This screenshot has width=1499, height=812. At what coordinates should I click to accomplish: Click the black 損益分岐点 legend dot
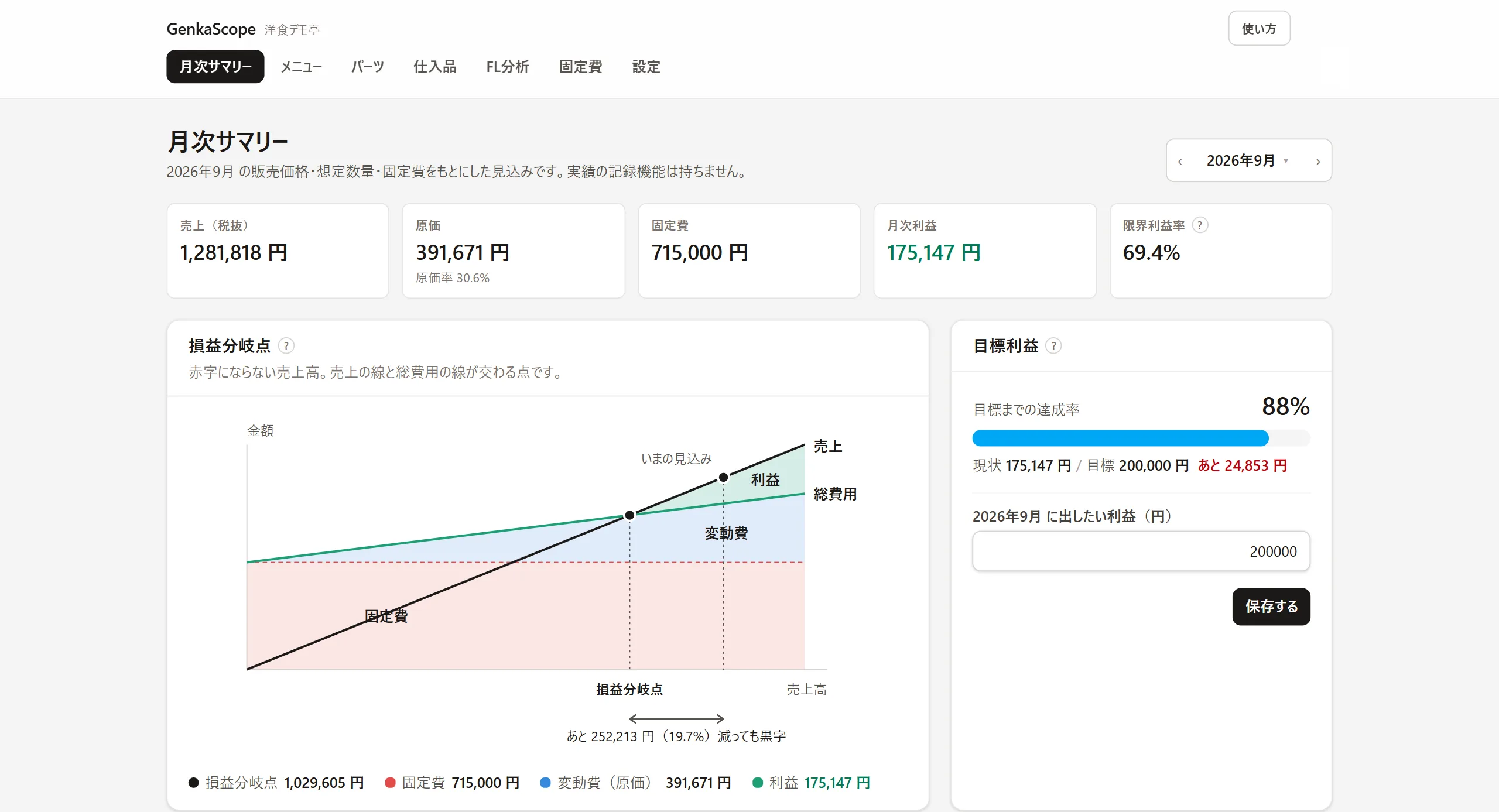tap(194, 783)
